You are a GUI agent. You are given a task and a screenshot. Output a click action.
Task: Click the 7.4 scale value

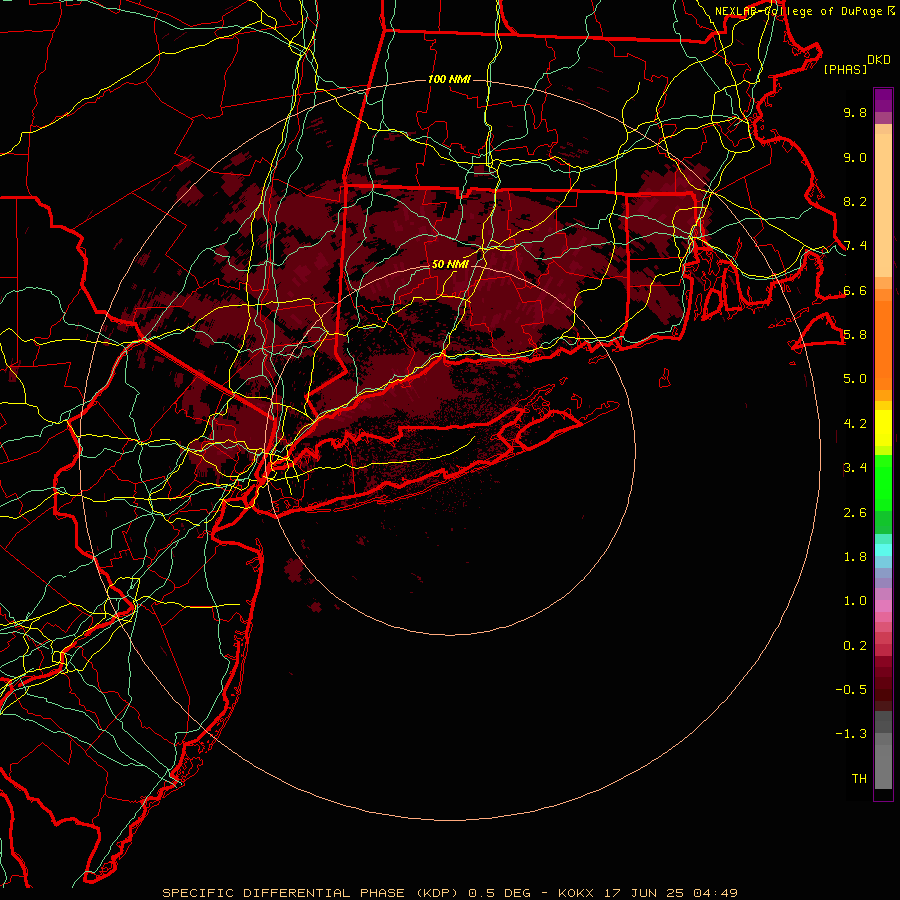click(855, 246)
